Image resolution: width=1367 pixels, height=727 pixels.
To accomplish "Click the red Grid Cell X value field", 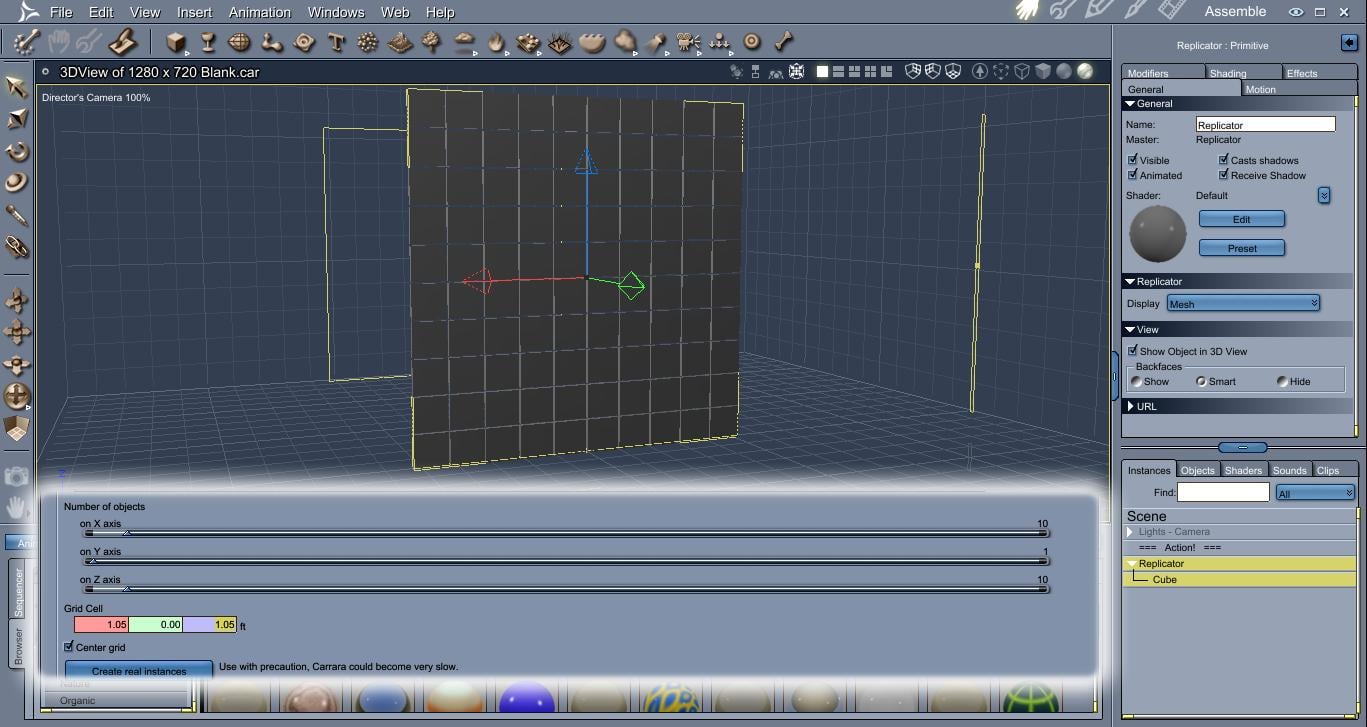I will [101, 625].
